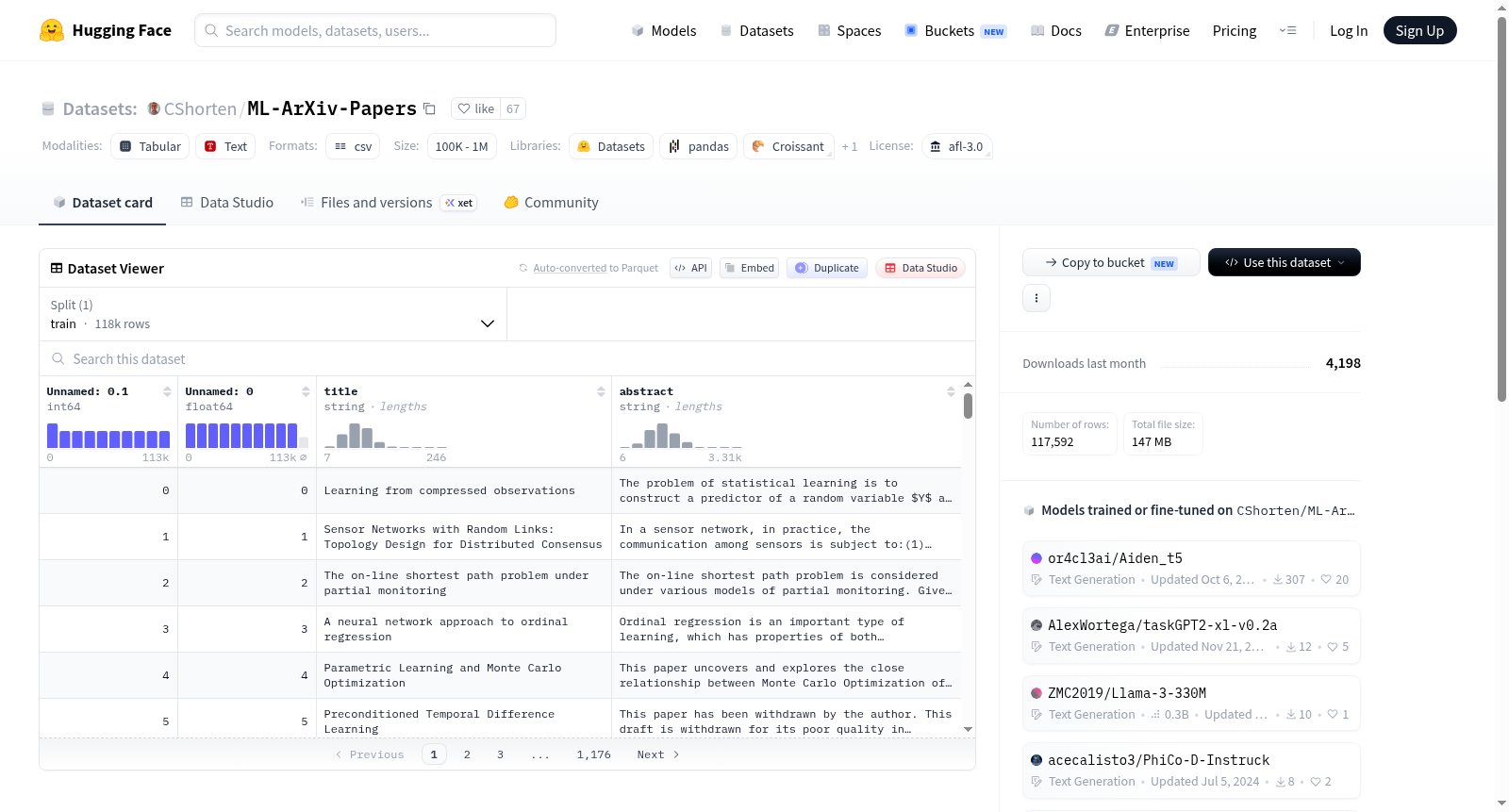
Task: Open Docs in top navigation
Action: point(1056,30)
